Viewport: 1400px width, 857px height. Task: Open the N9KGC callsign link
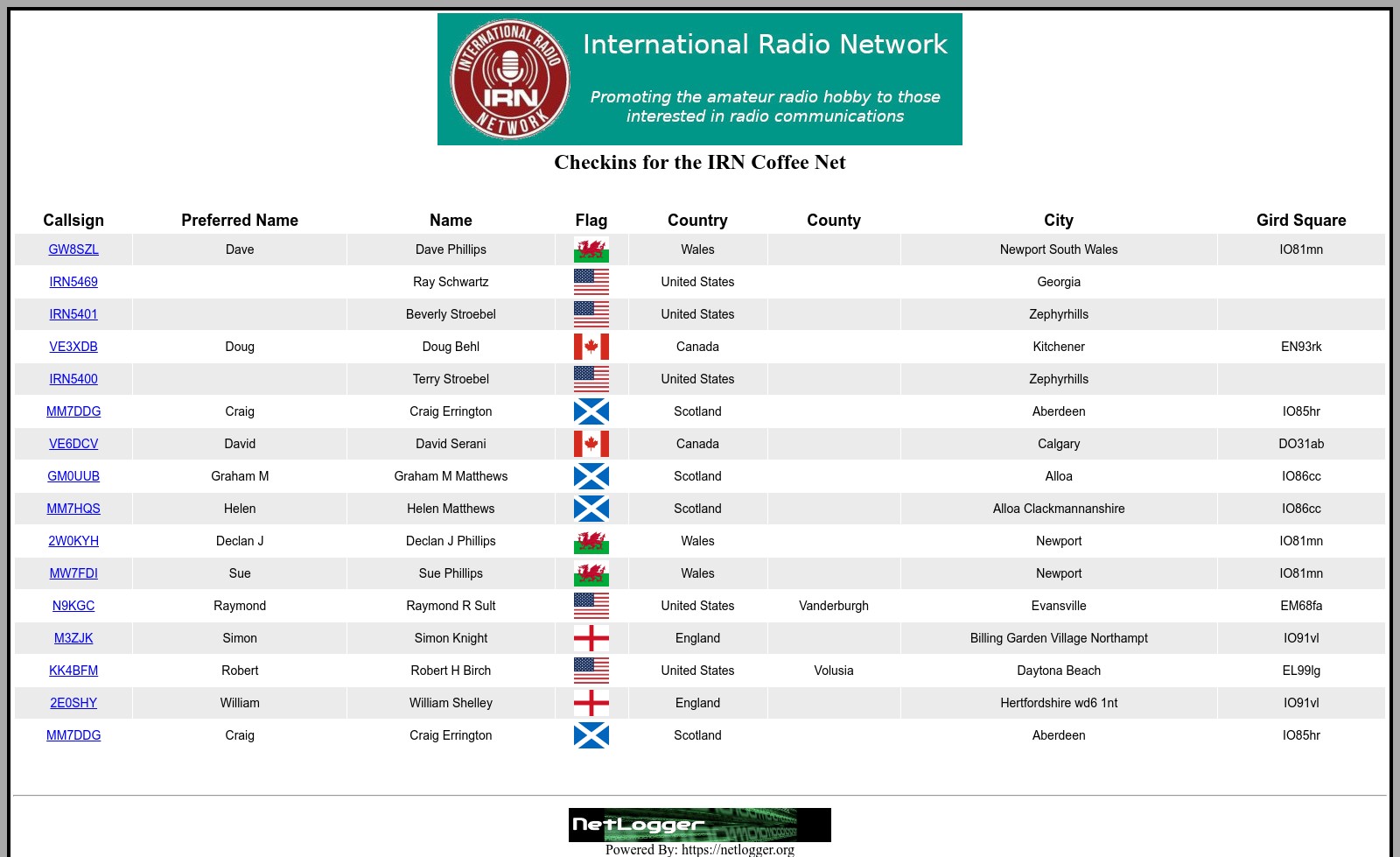pyautogui.click(x=73, y=606)
